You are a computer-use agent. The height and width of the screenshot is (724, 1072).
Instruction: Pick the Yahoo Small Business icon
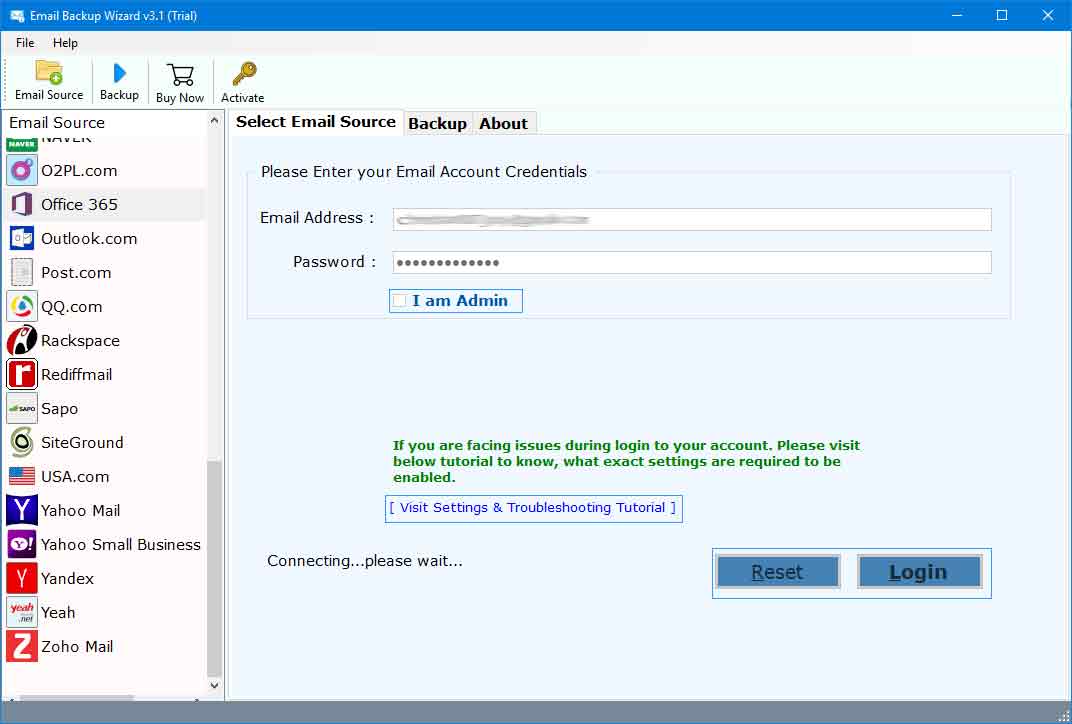22,544
